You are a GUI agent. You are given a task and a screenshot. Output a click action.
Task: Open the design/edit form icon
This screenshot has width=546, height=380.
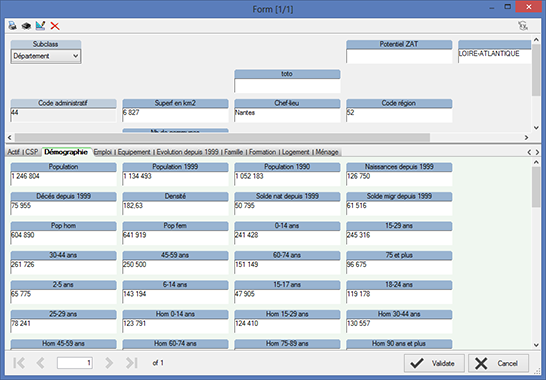coord(40,26)
